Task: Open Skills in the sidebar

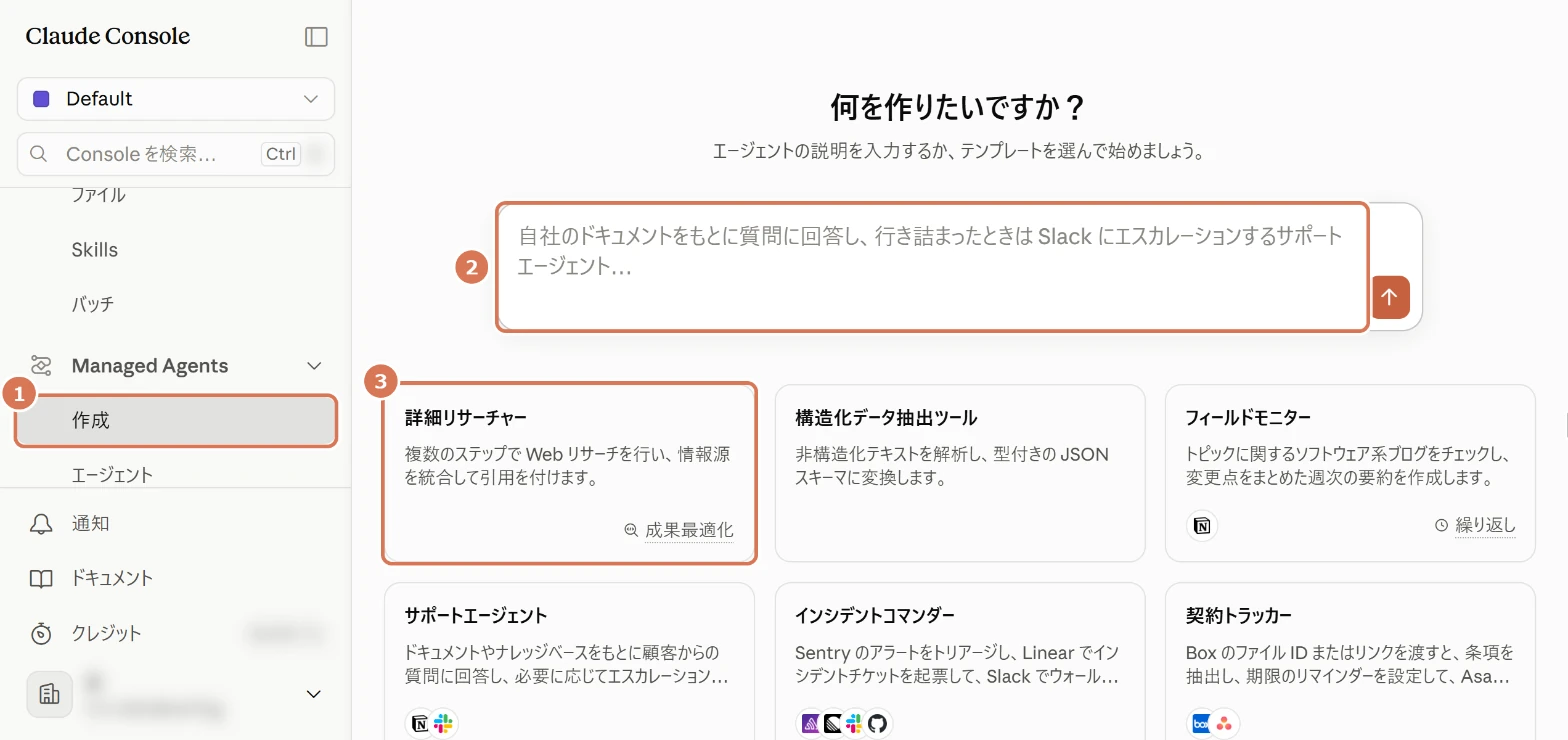Action: (95, 250)
